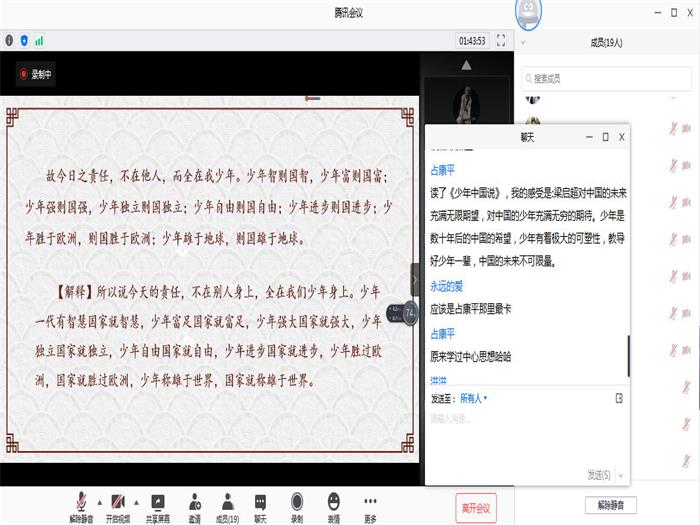Open members list button 成员(19)
Image resolution: width=700 pixels, height=525 pixels.
tap(228, 507)
